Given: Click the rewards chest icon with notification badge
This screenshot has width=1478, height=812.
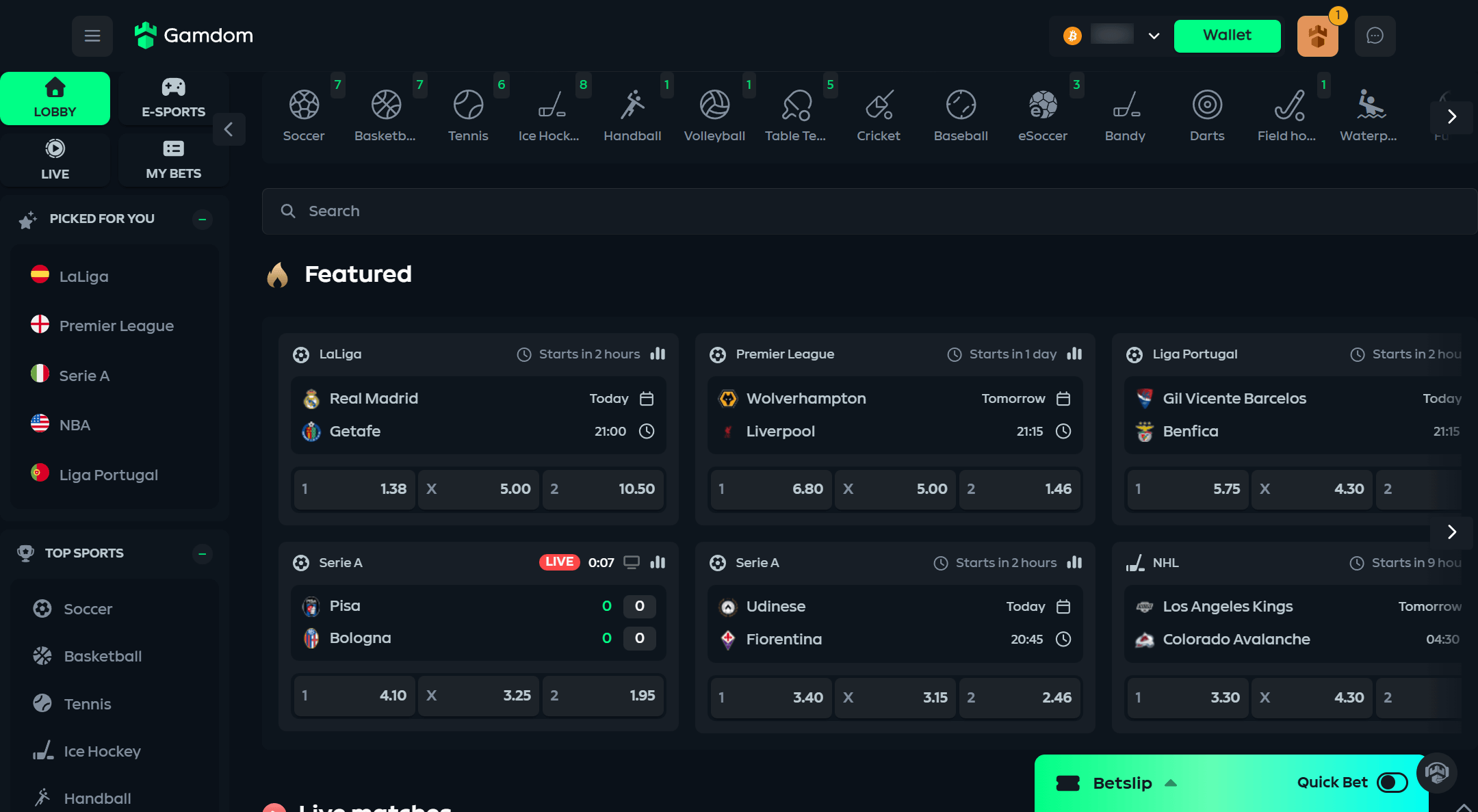Looking at the screenshot, I should tap(1317, 36).
